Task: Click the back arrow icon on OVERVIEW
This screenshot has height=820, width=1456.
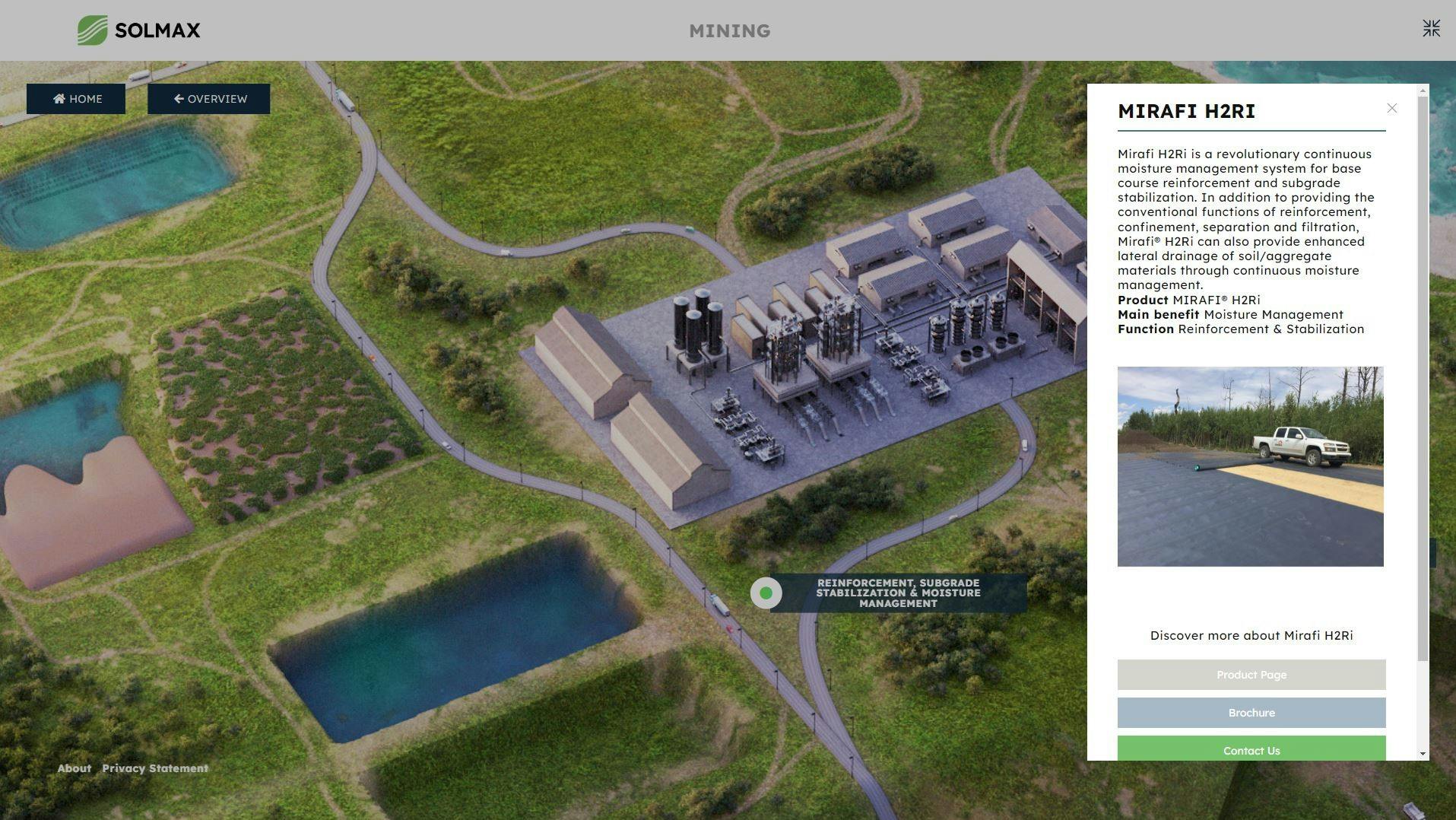Action: point(178,98)
